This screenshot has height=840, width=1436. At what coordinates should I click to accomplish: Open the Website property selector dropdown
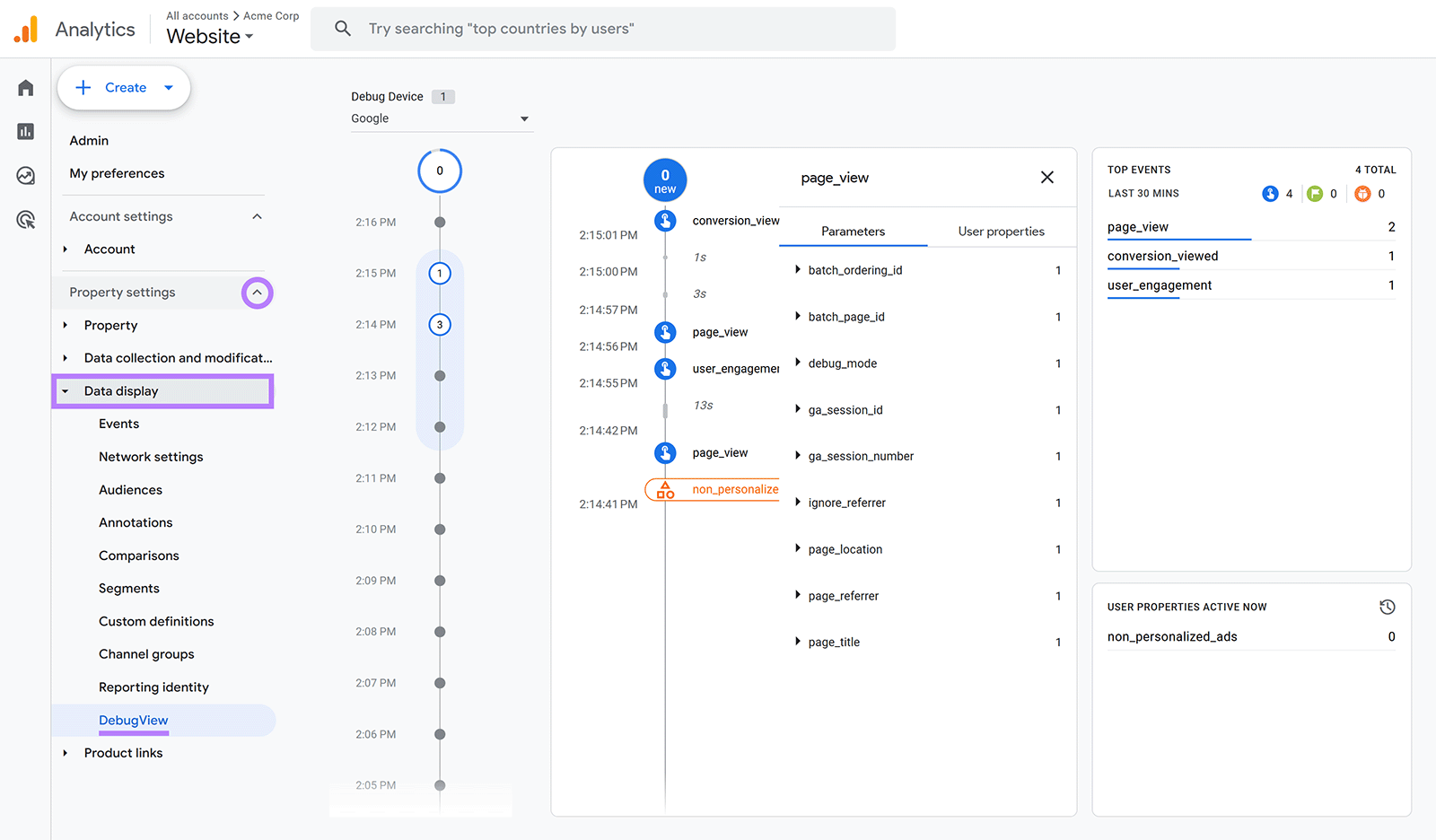[210, 37]
